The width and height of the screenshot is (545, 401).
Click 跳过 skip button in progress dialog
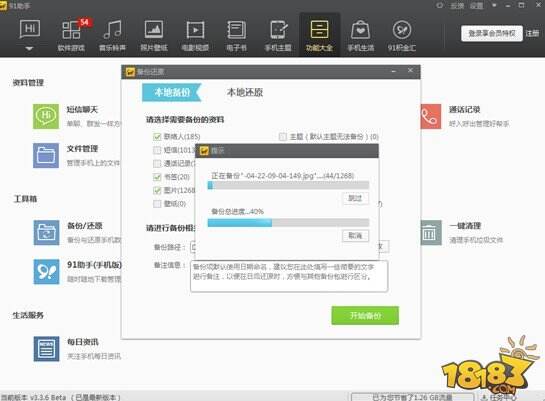pos(355,198)
